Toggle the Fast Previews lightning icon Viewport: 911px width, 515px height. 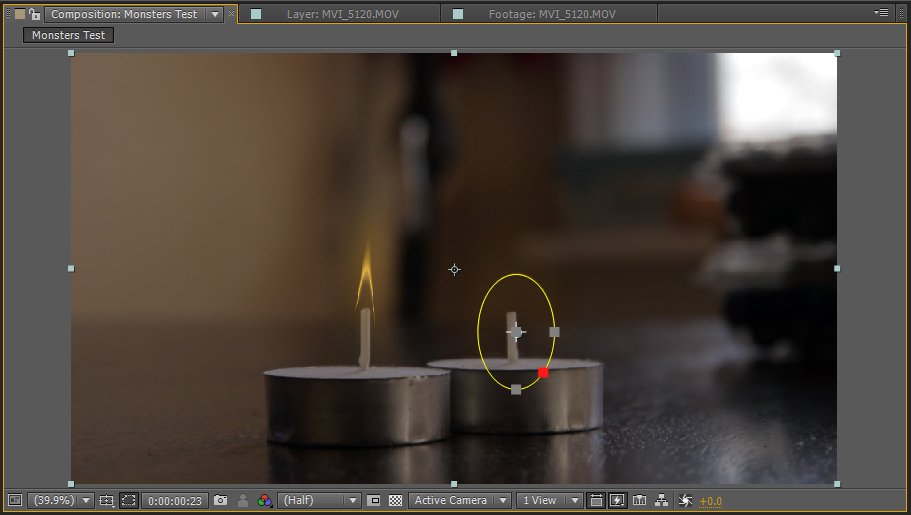[618, 500]
